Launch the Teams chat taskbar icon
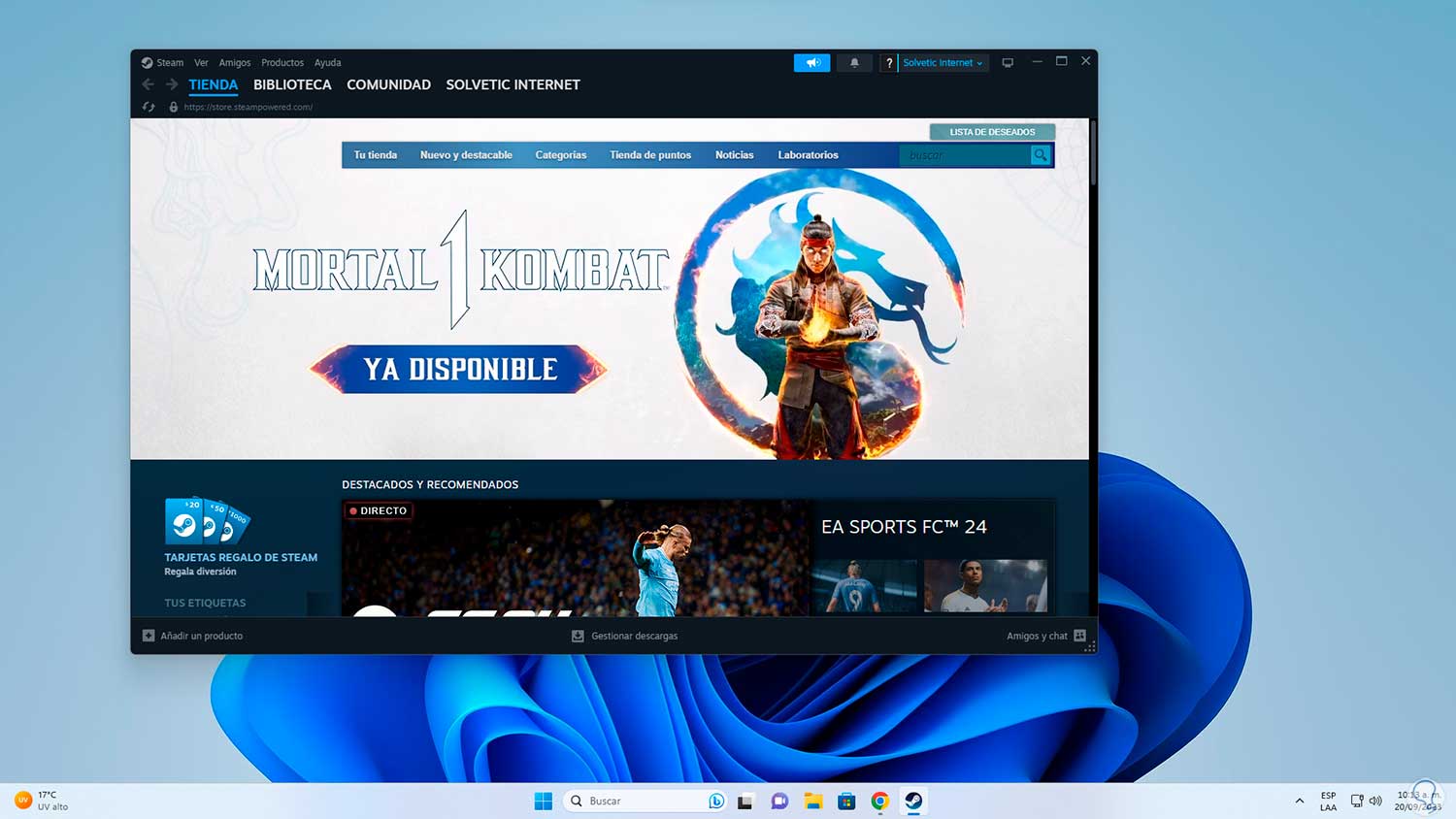 pyautogui.click(x=779, y=801)
